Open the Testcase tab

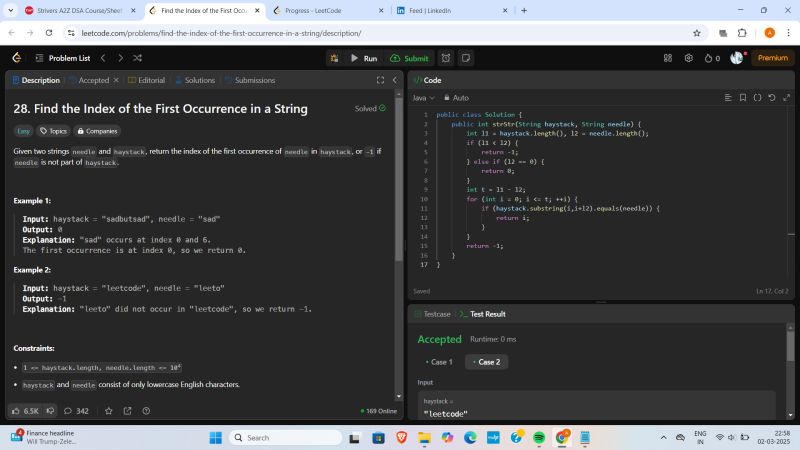[x=434, y=314]
